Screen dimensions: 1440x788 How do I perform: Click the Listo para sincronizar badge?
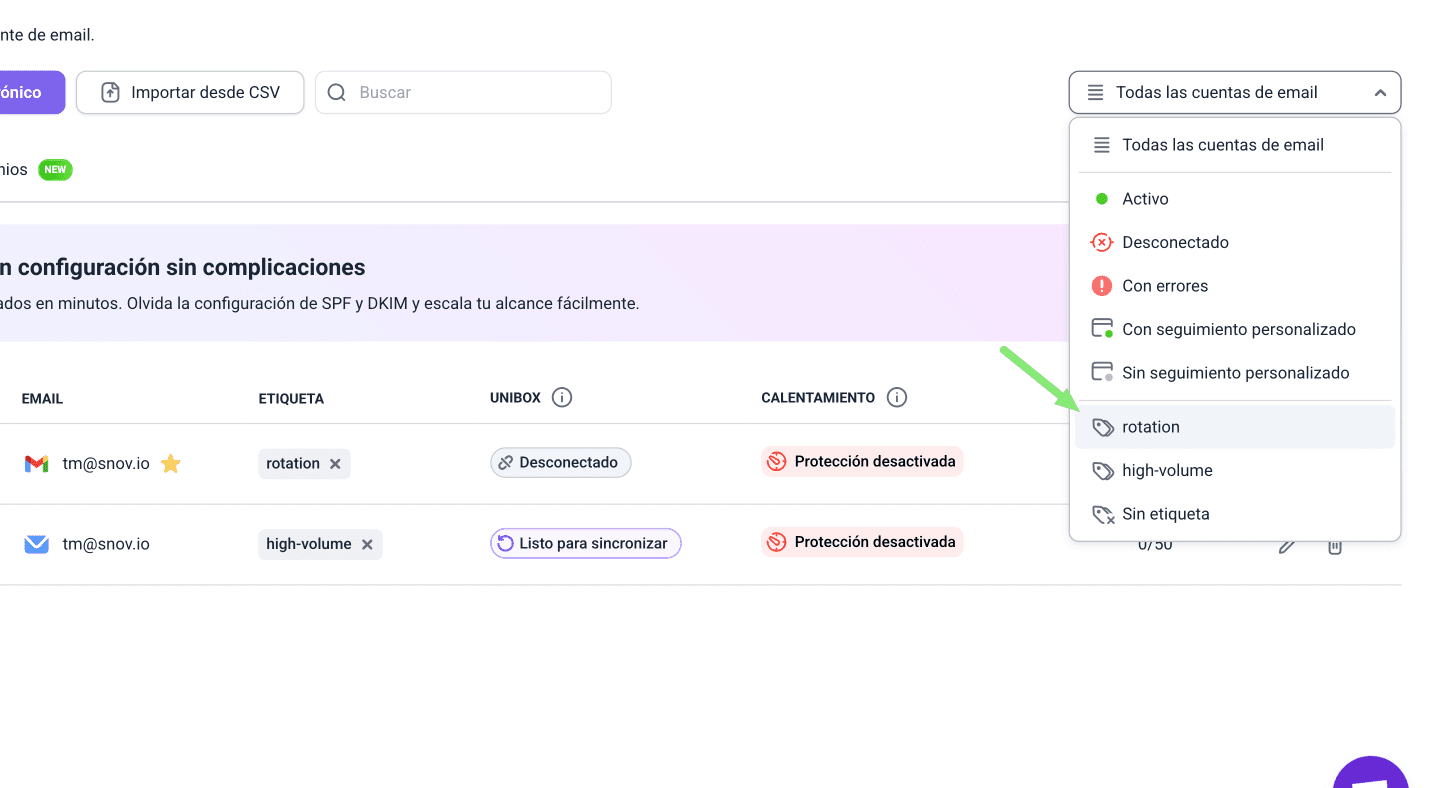click(585, 543)
